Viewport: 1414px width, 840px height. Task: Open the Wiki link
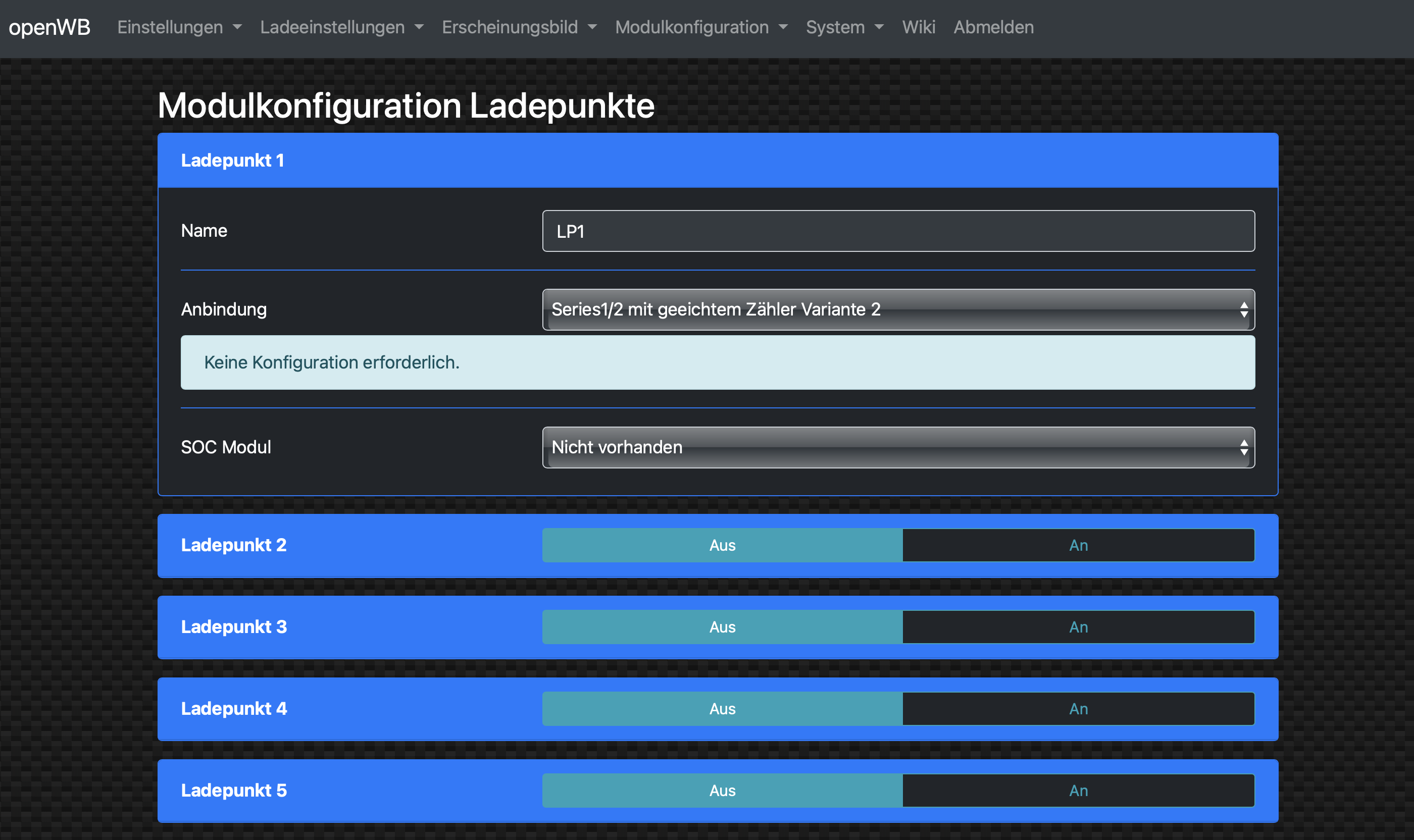pos(918,27)
